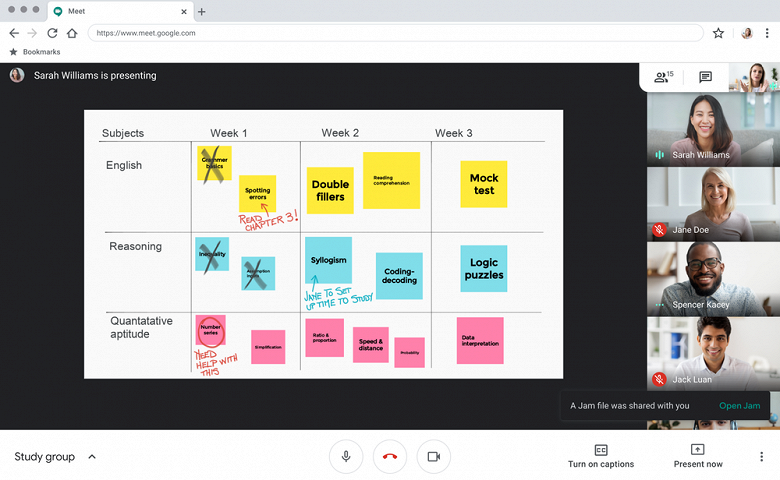The image size is (780, 480).
Task: Expand the Study group meeting details
Action: (x=92, y=457)
